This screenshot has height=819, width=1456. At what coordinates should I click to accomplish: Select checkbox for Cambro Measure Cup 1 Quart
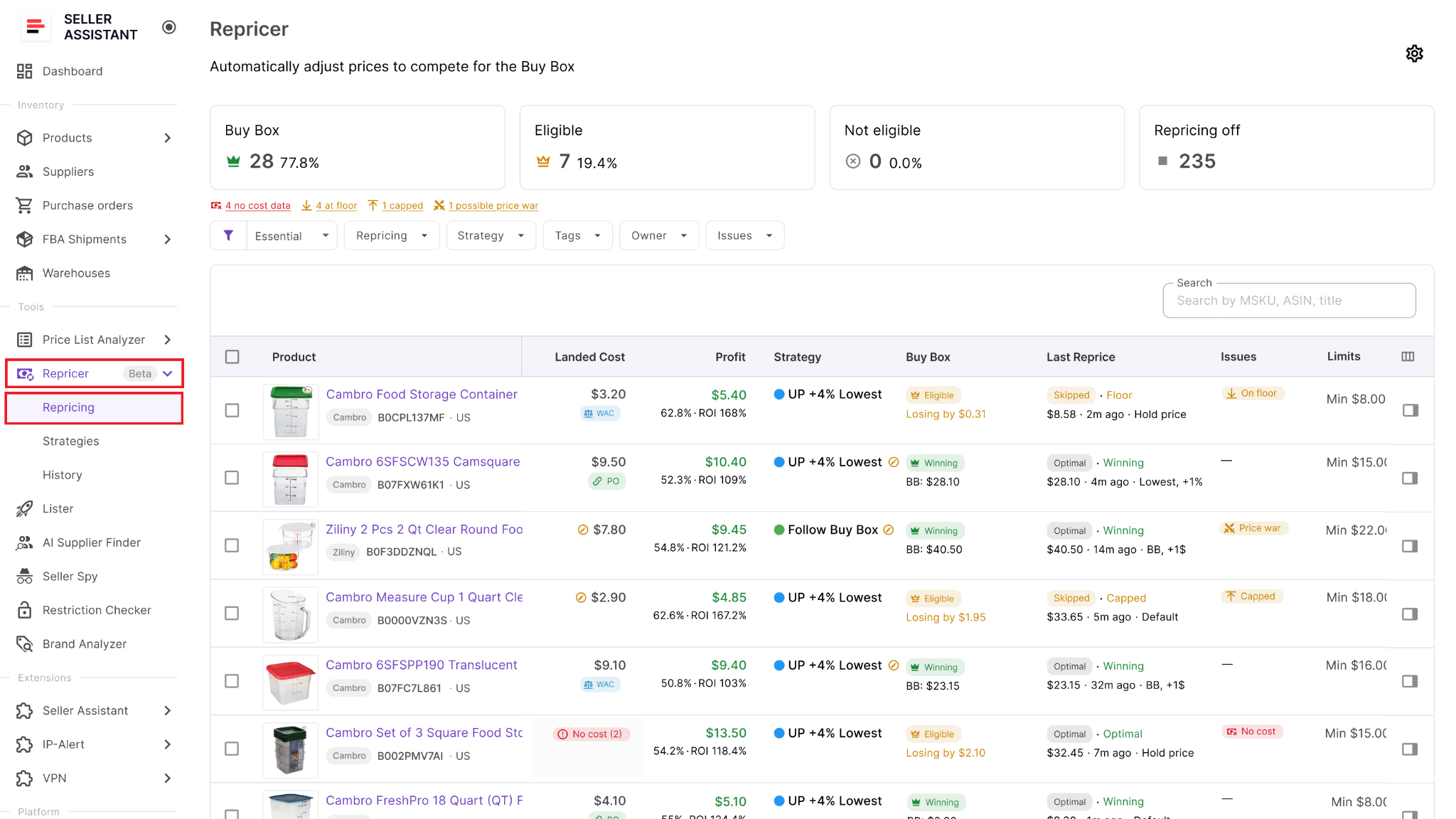[x=232, y=613]
